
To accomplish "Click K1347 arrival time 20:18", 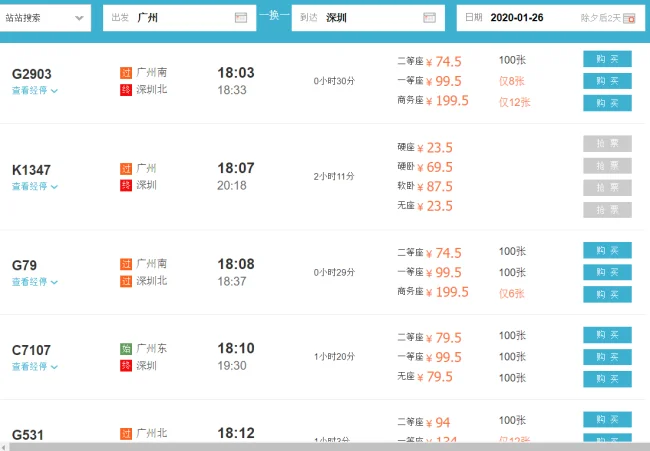I will click(x=232, y=185).
